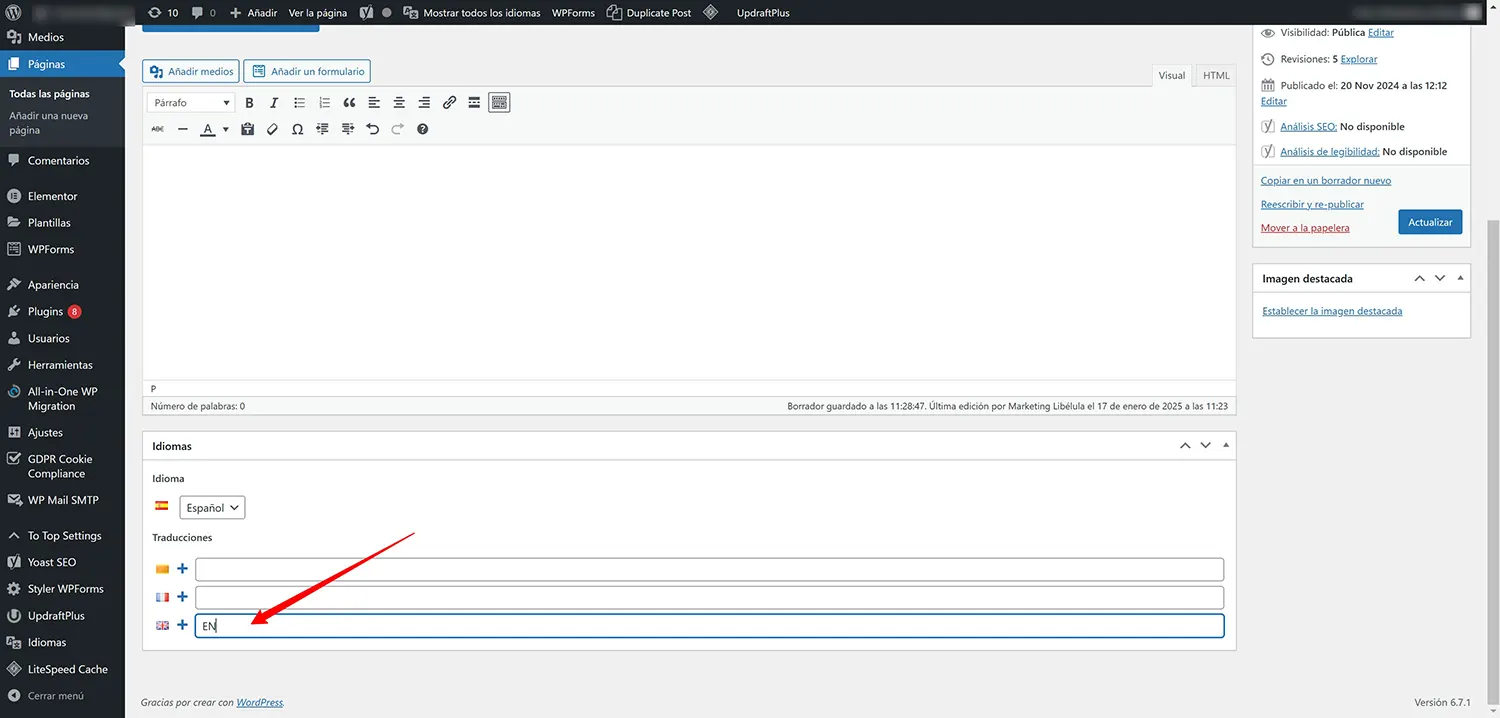The height and width of the screenshot is (718, 1500).
Task: Click the undo arrow in editor toolbar
Action: (373, 129)
